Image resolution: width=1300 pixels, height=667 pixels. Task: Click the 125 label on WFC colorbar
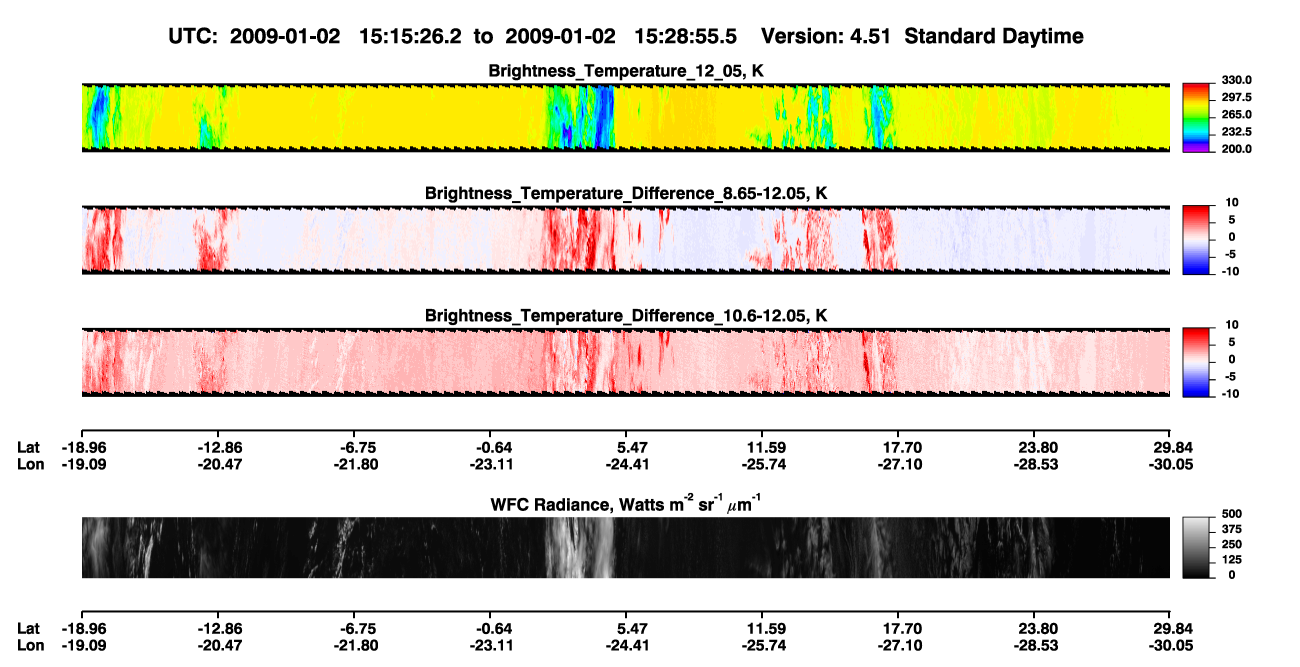pos(1232,559)
